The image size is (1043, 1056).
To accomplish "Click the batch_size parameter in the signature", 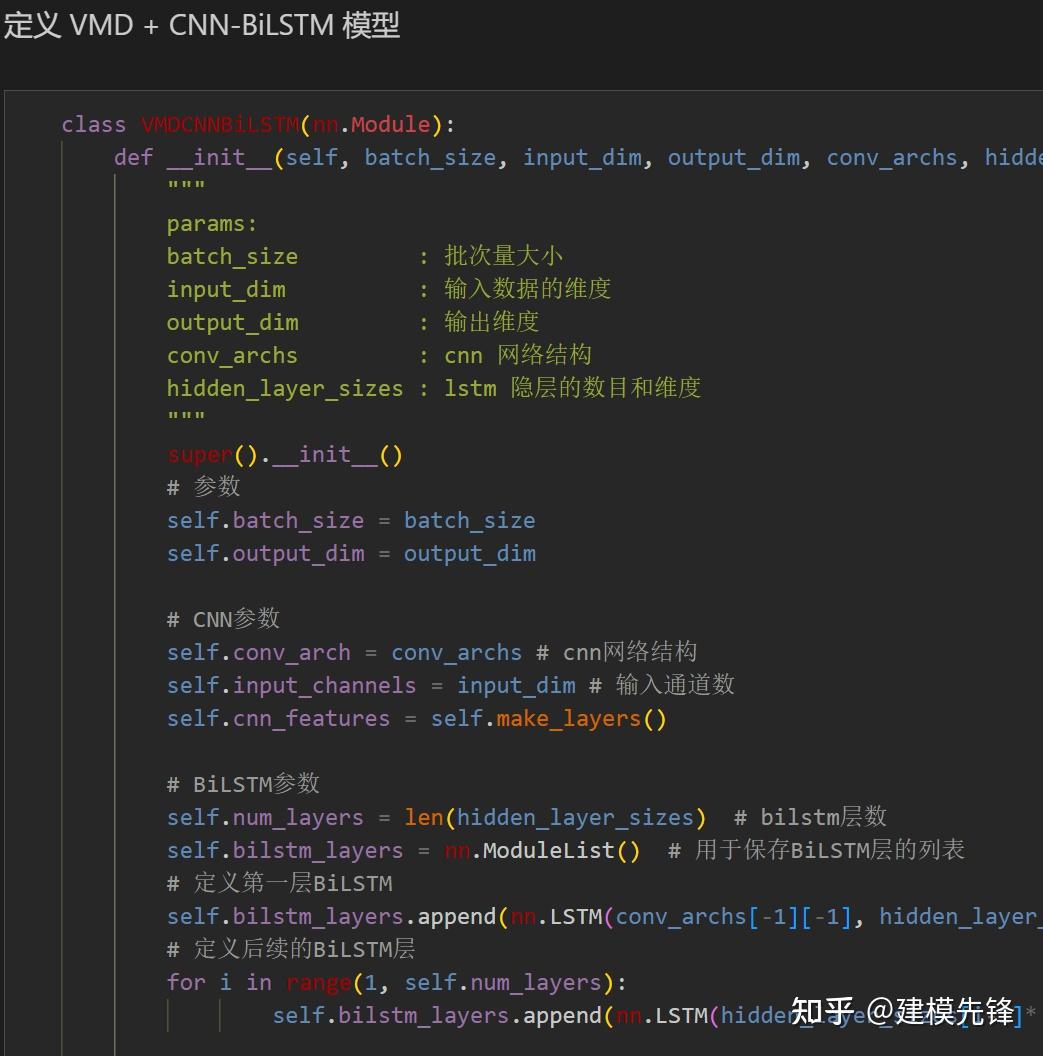I will click(x=430, y=157).
